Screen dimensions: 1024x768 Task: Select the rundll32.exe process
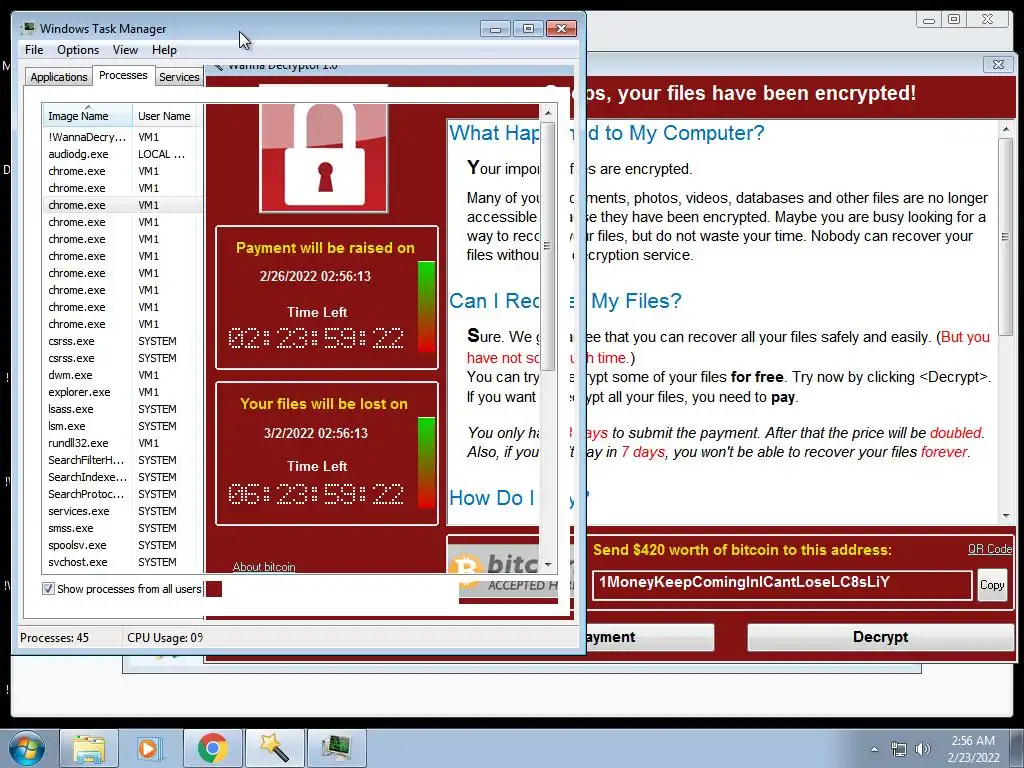point(123,443)
